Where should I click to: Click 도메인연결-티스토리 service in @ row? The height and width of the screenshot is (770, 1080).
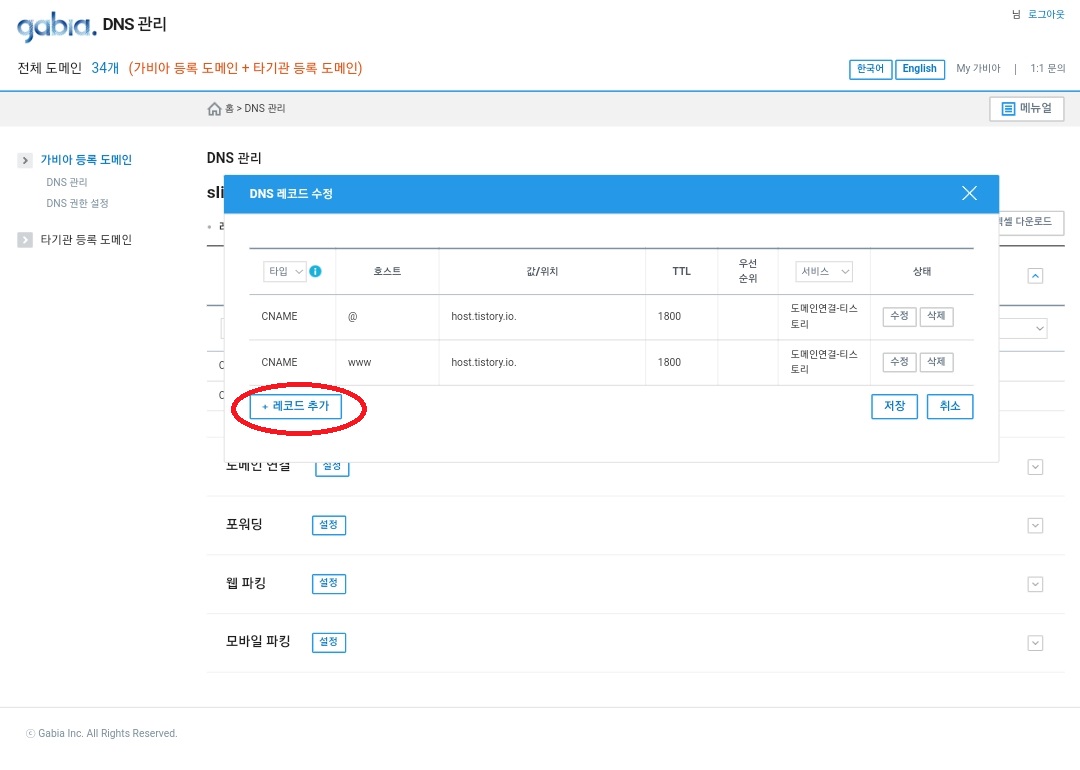pos(824,316)
